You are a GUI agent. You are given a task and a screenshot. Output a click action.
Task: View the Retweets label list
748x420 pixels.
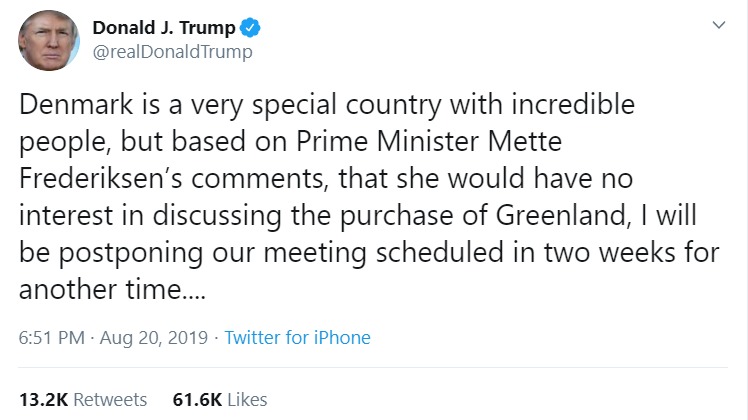(x=109, y=399)
